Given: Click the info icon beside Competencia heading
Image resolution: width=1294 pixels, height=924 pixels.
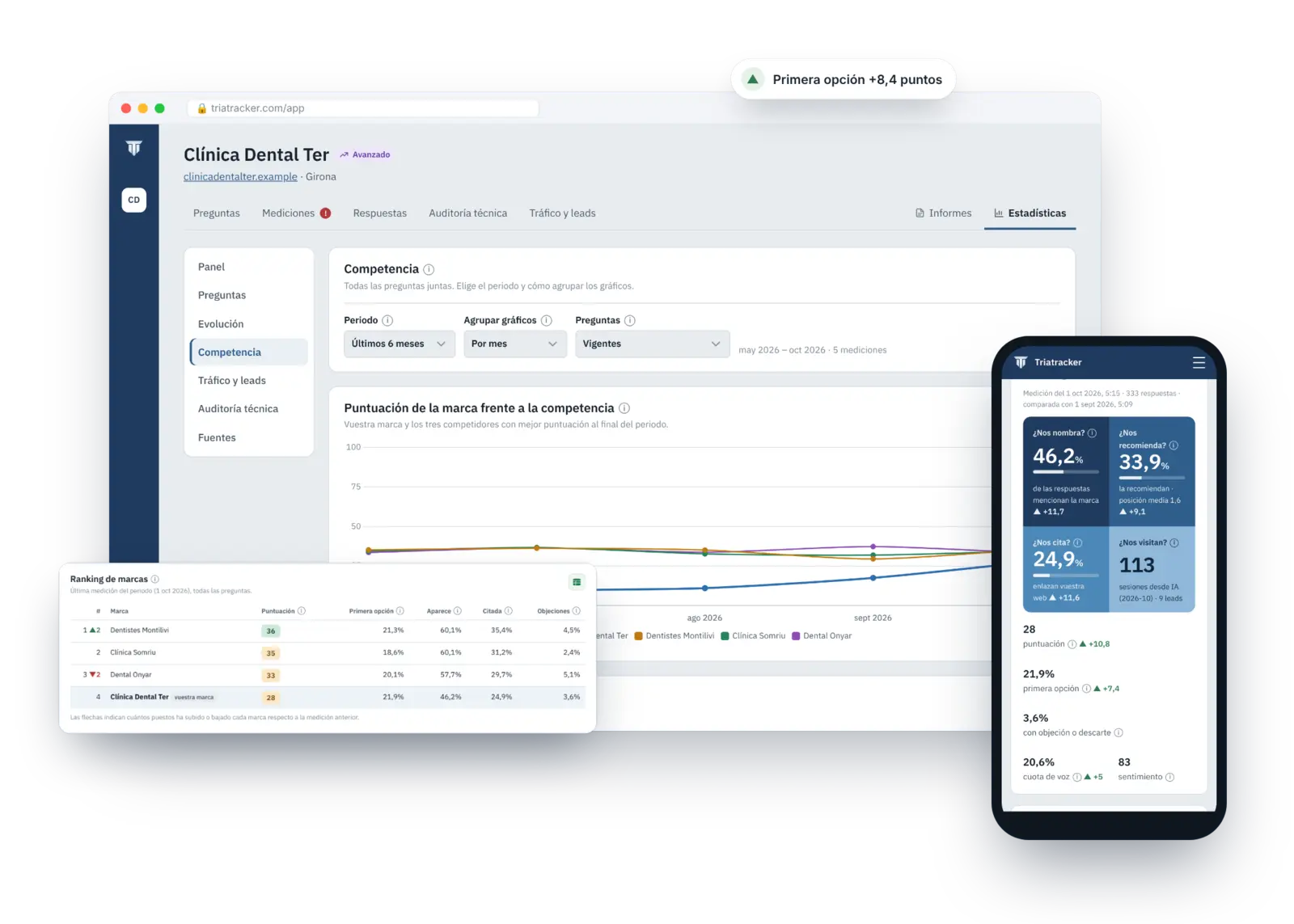Looking at the screenshot, I should pyautogui.click(x=429, y=269).
